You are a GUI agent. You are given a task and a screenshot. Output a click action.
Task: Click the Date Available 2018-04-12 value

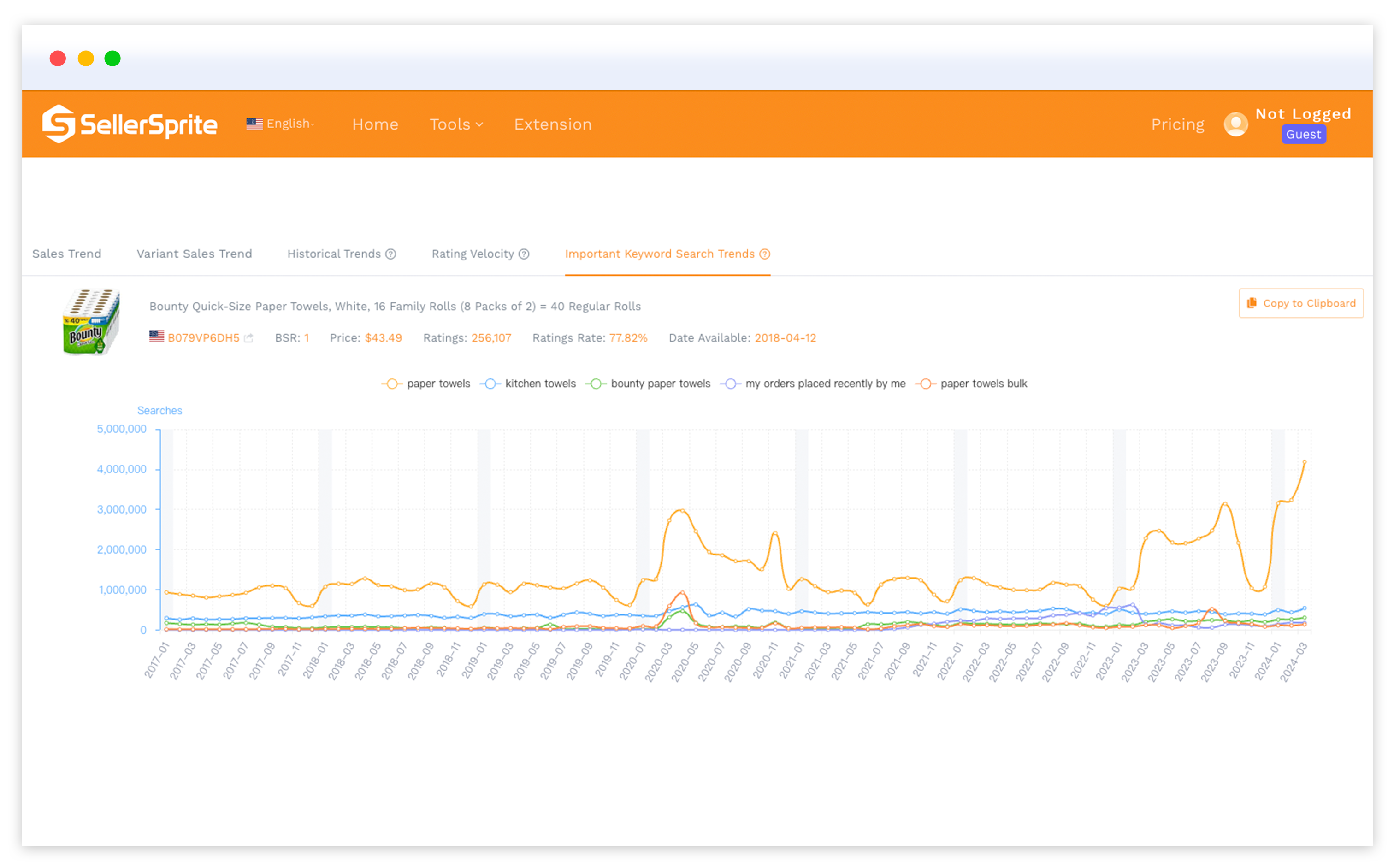point(785,337)
